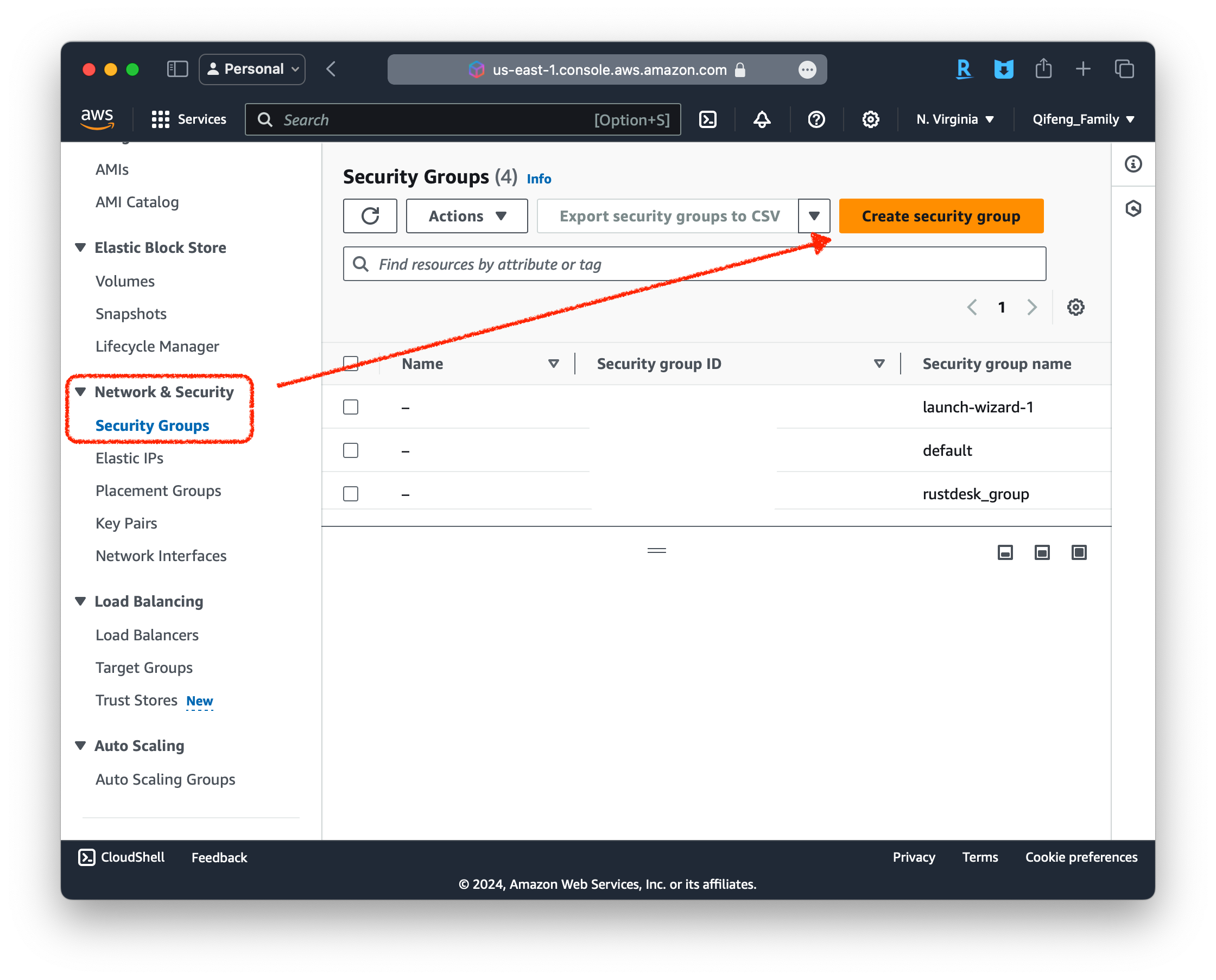This screenshot has height=980, width=1216.
Task: Set split panel to half height
Action: point(1042,552)
